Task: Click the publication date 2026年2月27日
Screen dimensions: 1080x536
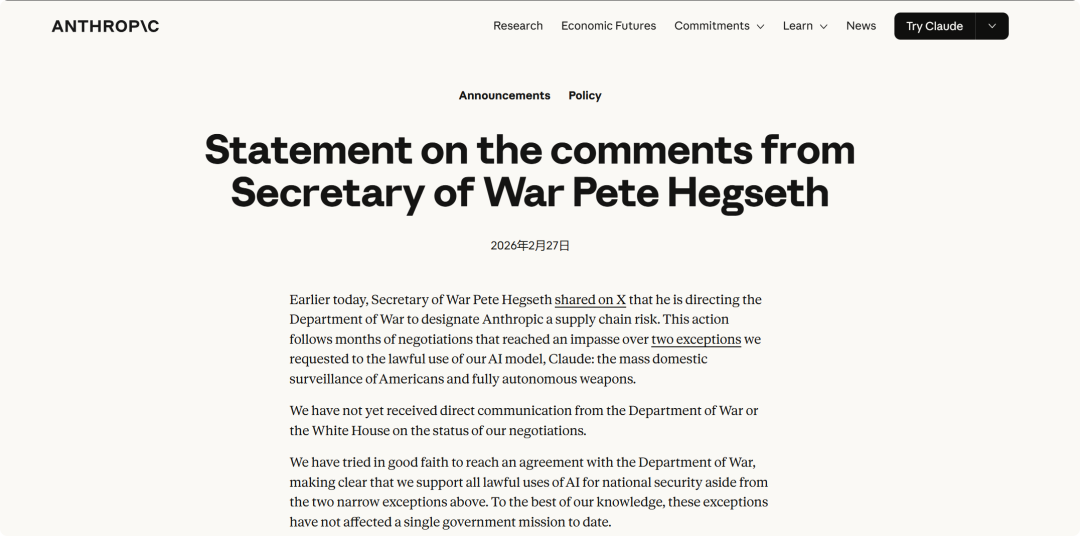Action: tap(530, 246)
